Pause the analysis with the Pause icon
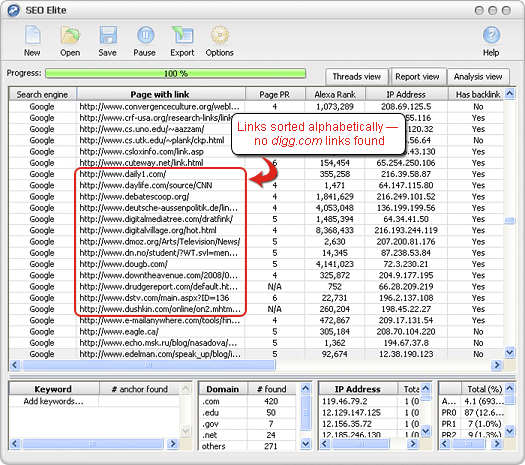 click(x=145, y=35)
